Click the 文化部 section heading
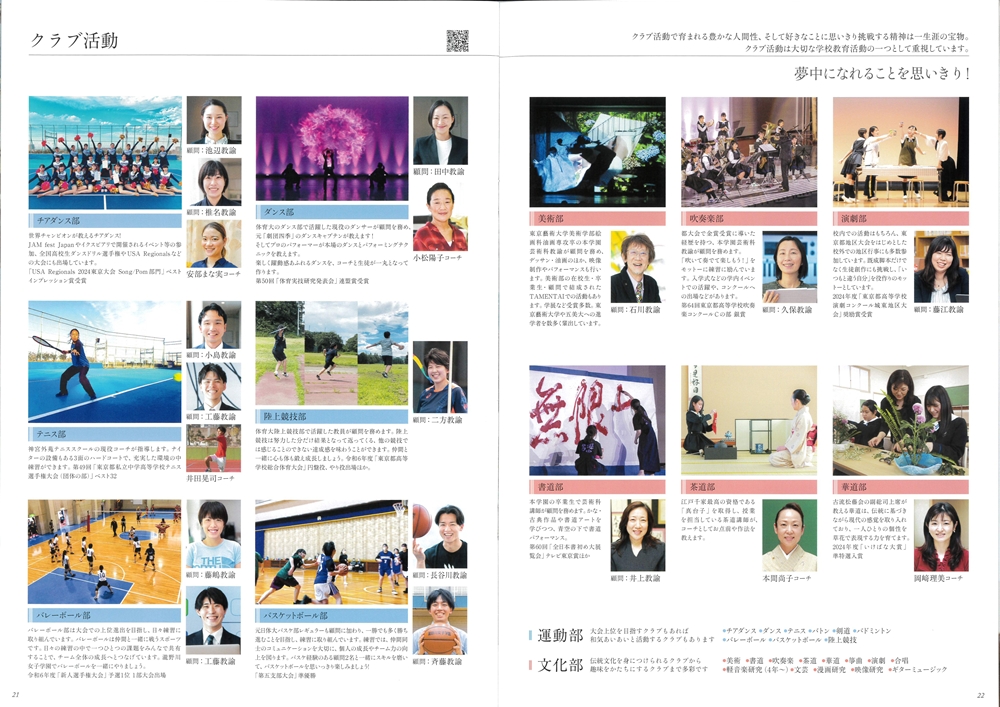The width and height of the screenshot is (1000, 707). [x=558, y=665]
